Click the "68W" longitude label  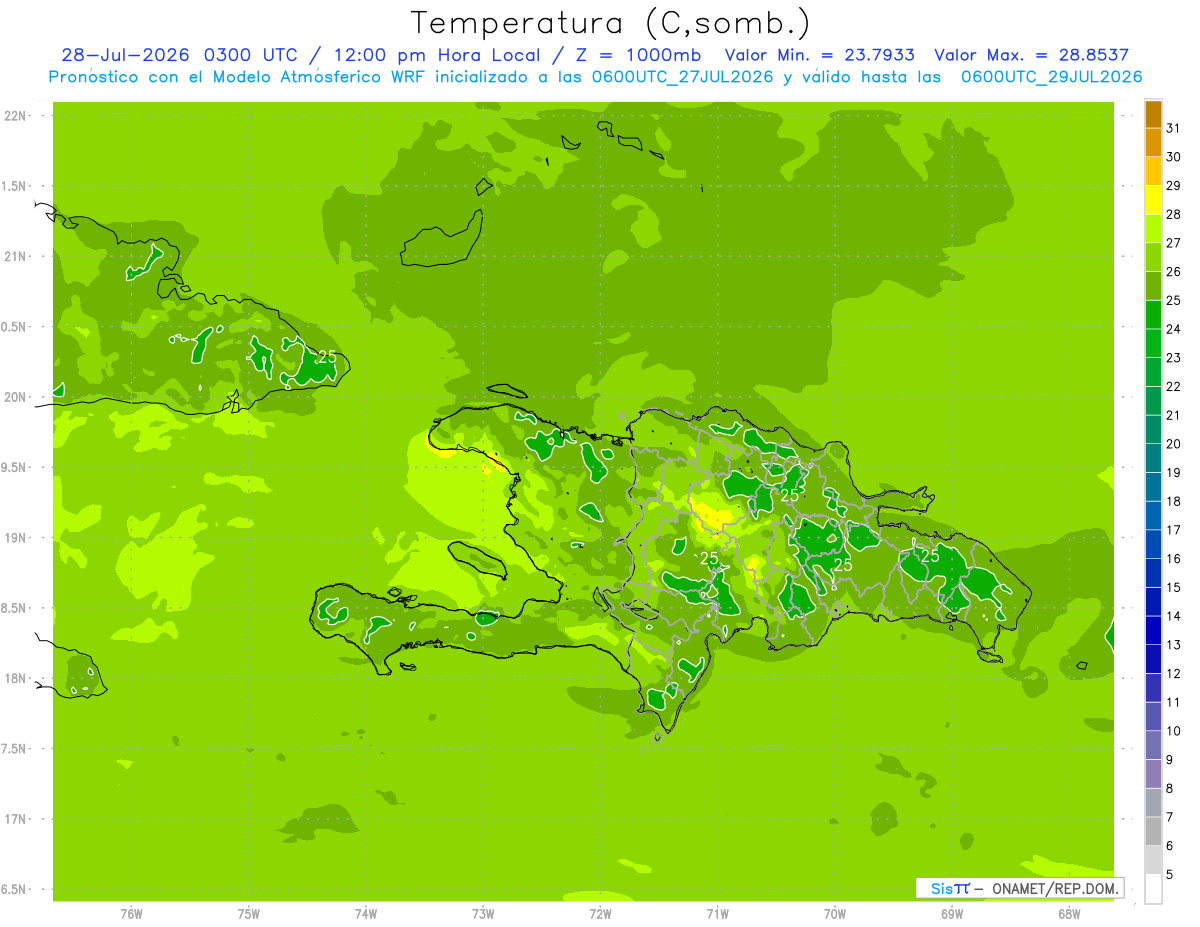[1069, 914]
